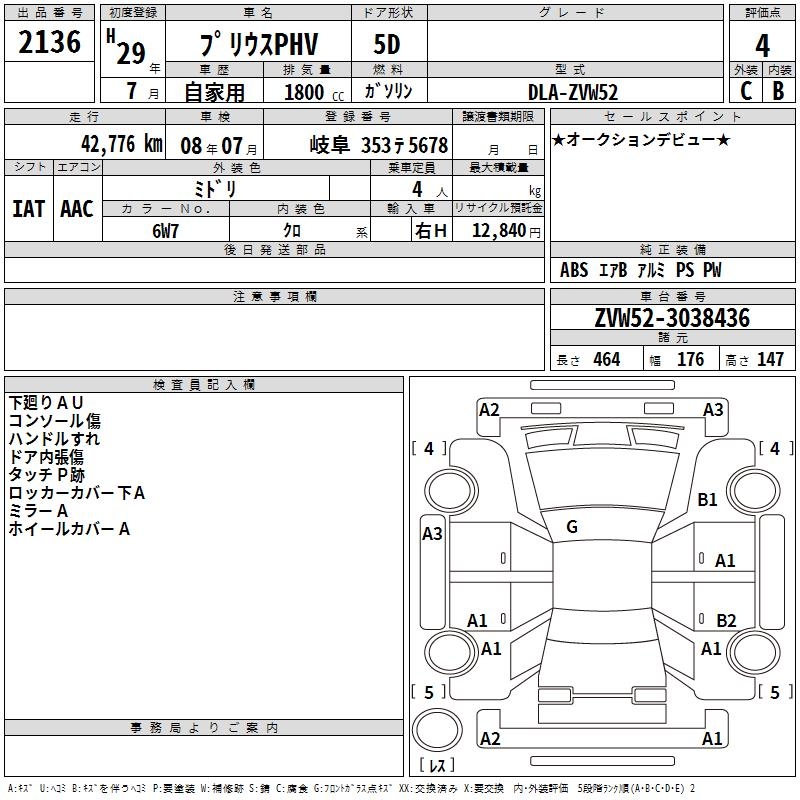
Task: Click the spare tire circle above レス
Action: pyautogui.click(x=437, y=729)
